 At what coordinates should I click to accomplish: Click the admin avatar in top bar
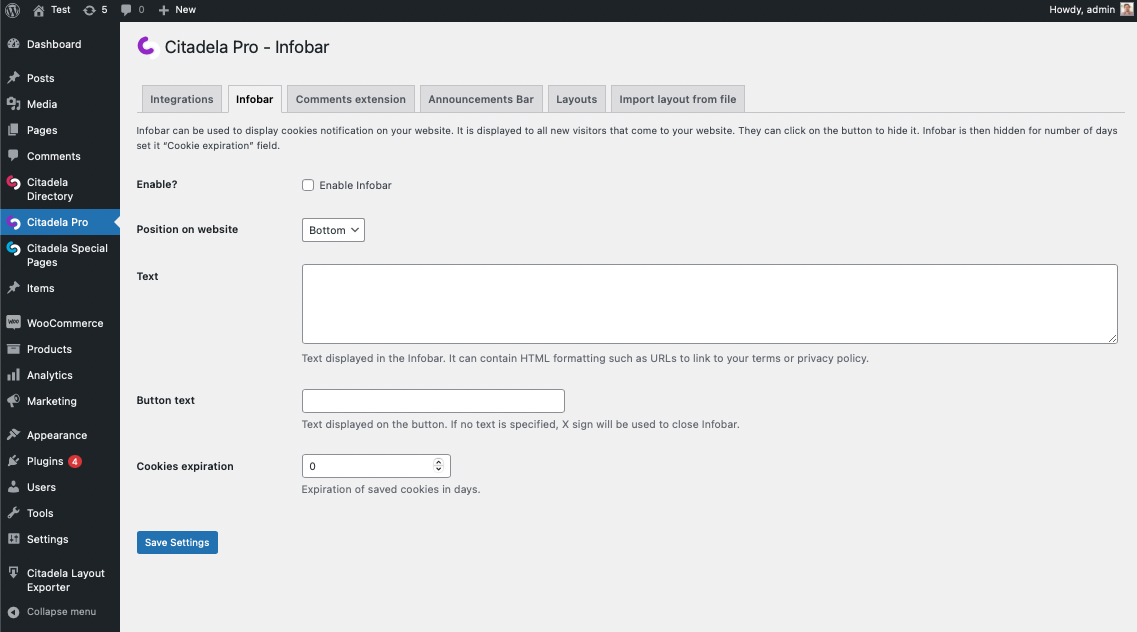pos(1126,10)
